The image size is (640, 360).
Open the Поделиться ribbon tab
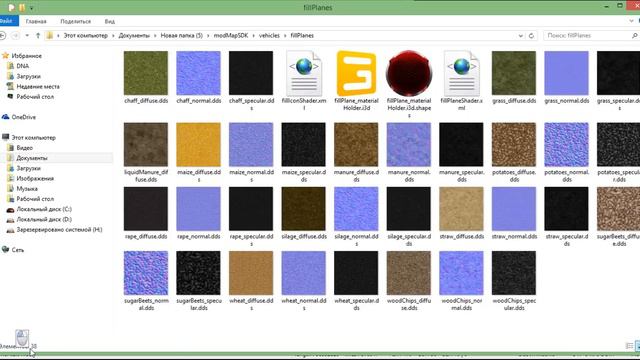pyautogui.click(x=76, y=21)
